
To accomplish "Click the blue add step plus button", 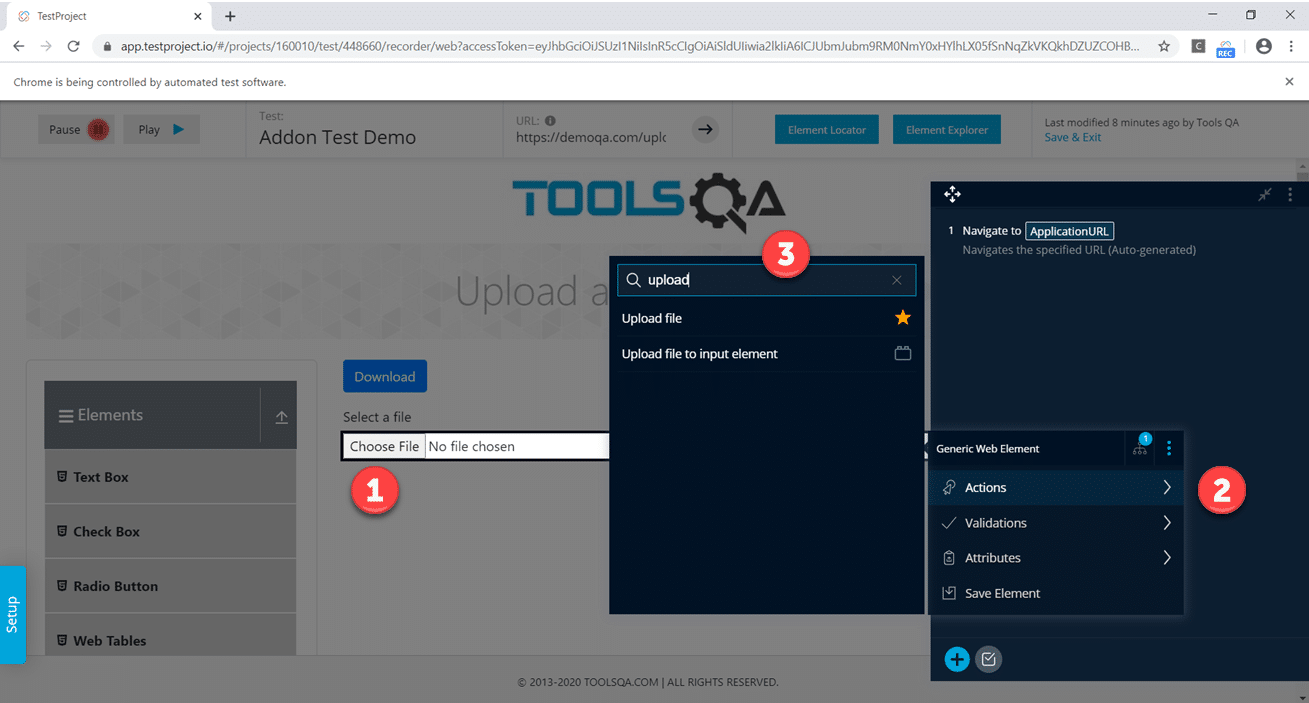I will click(x=957, y=659).
